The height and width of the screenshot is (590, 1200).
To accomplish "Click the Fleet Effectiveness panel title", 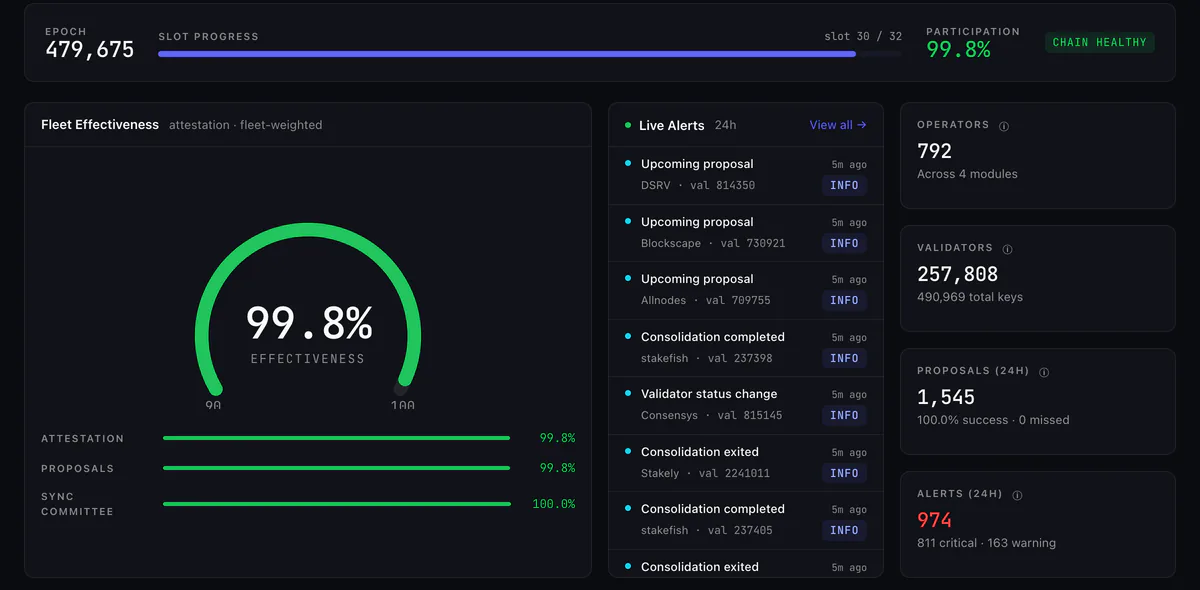I will [x=100, y=125].
